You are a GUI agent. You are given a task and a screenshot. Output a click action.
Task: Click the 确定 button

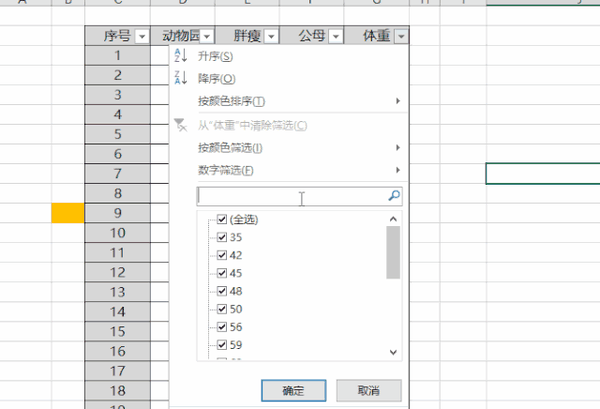click(x=293, y=391)
